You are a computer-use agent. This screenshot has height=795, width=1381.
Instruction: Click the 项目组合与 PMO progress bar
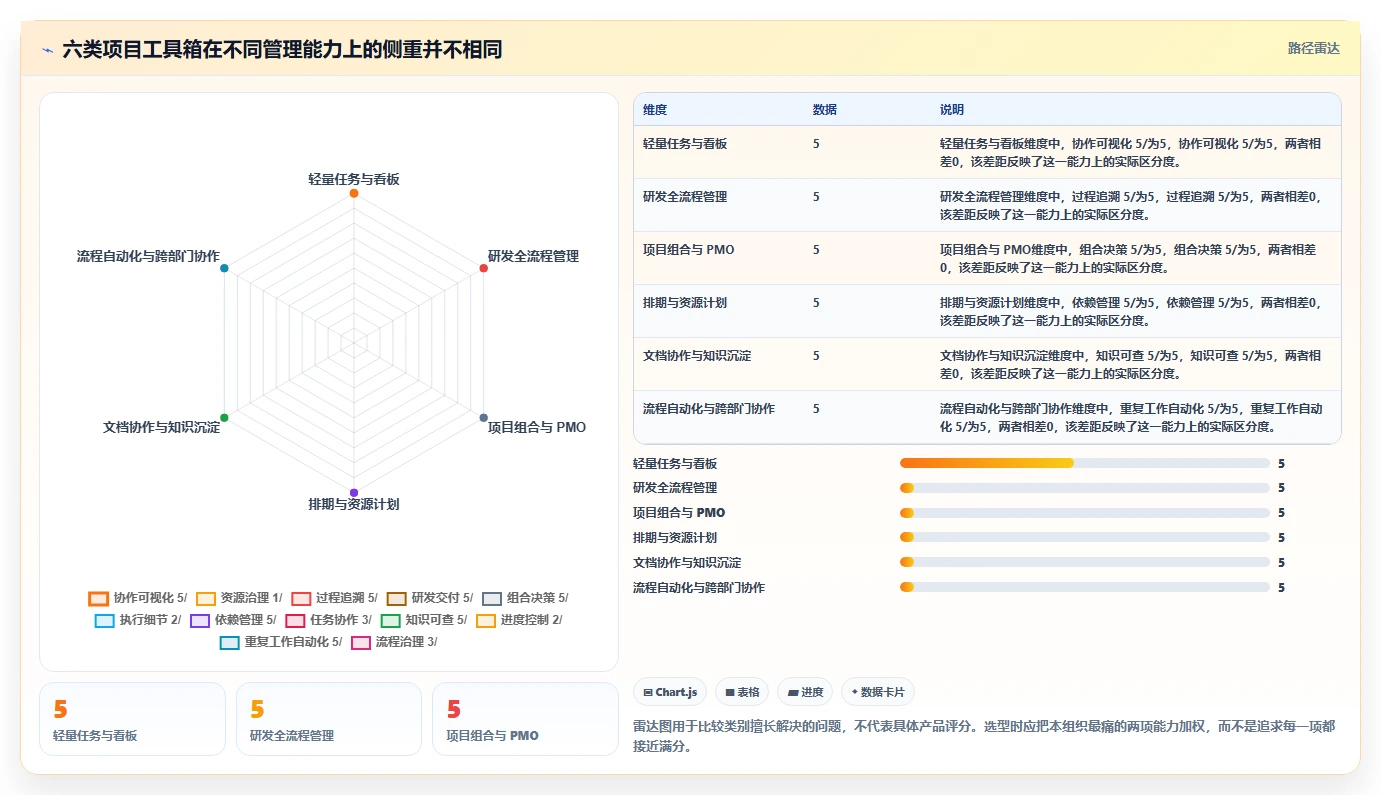tap(1085, 513)
